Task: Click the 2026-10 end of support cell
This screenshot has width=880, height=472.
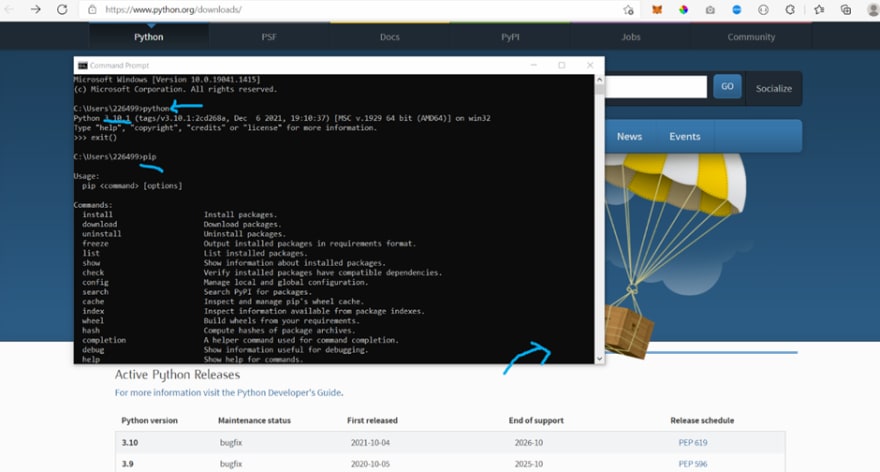Action: tap(529, 443)
